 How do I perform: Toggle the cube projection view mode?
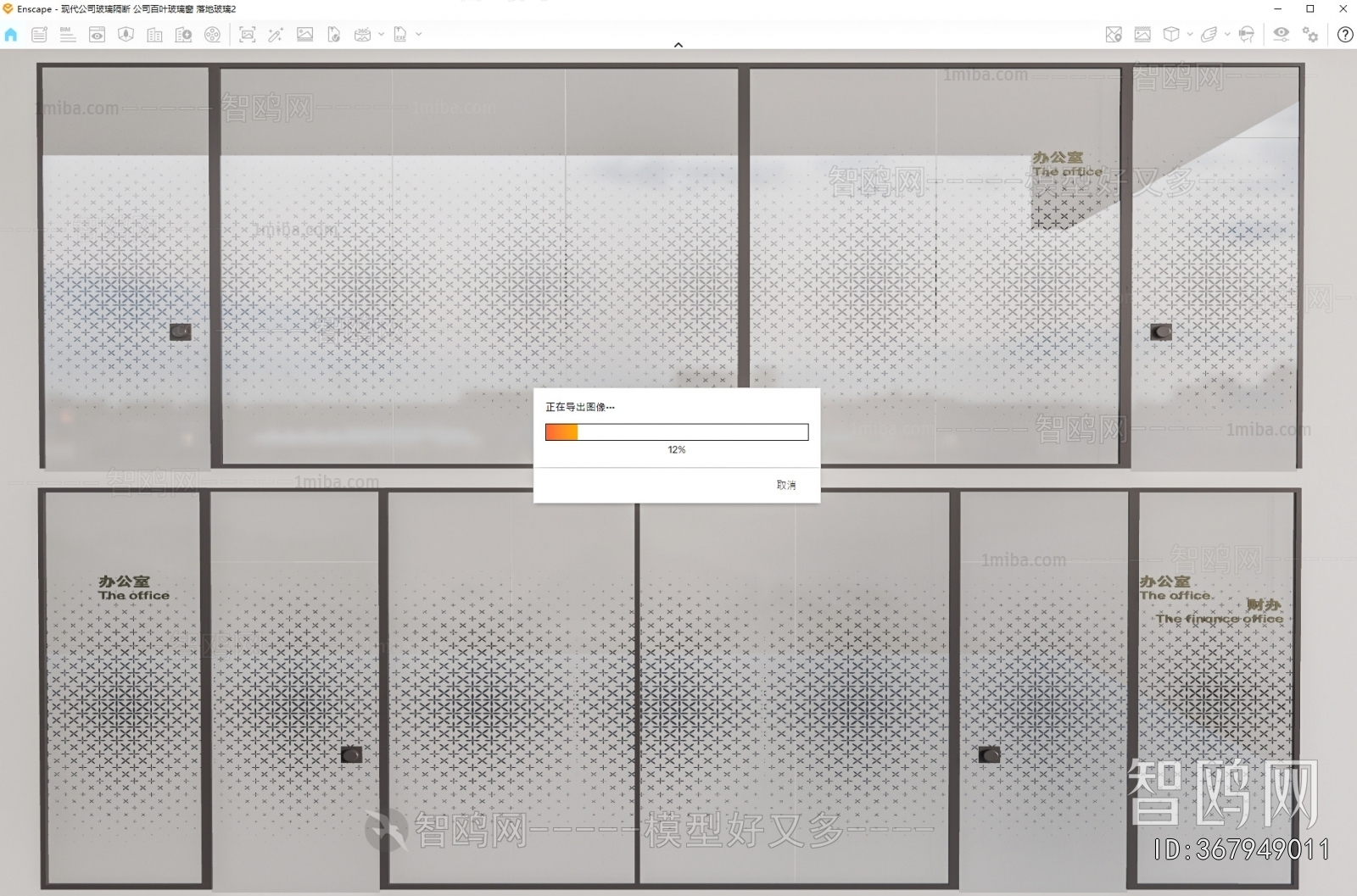[1171, 35]
